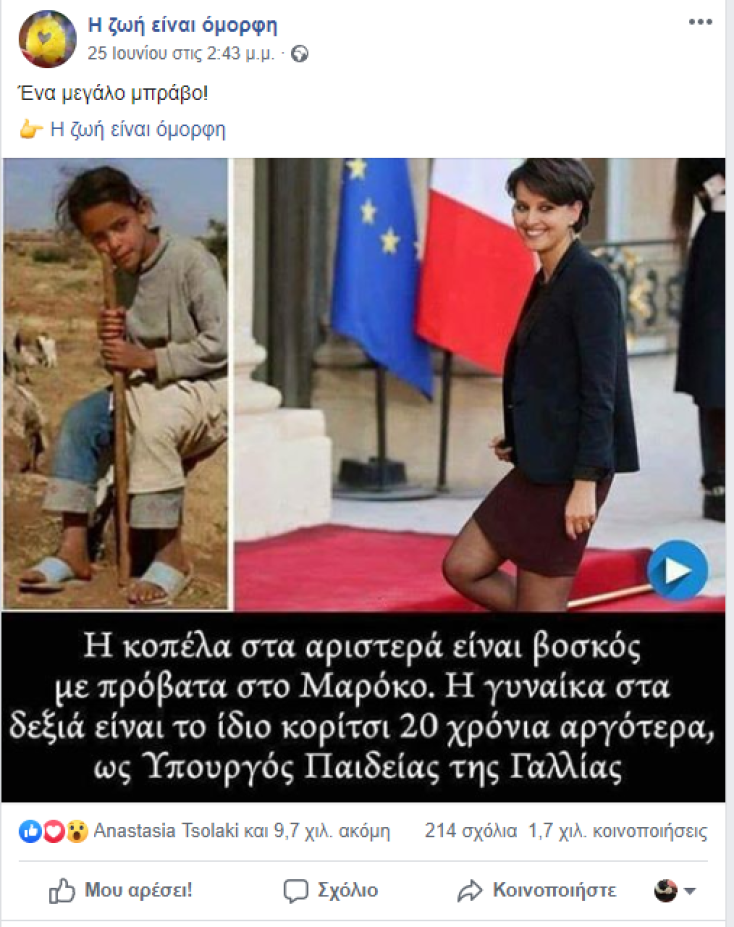Expand the acting-as profile selector dropdown
Viewport: 734px width, 927px height.
pyautogui.click(x=675, y=890)
